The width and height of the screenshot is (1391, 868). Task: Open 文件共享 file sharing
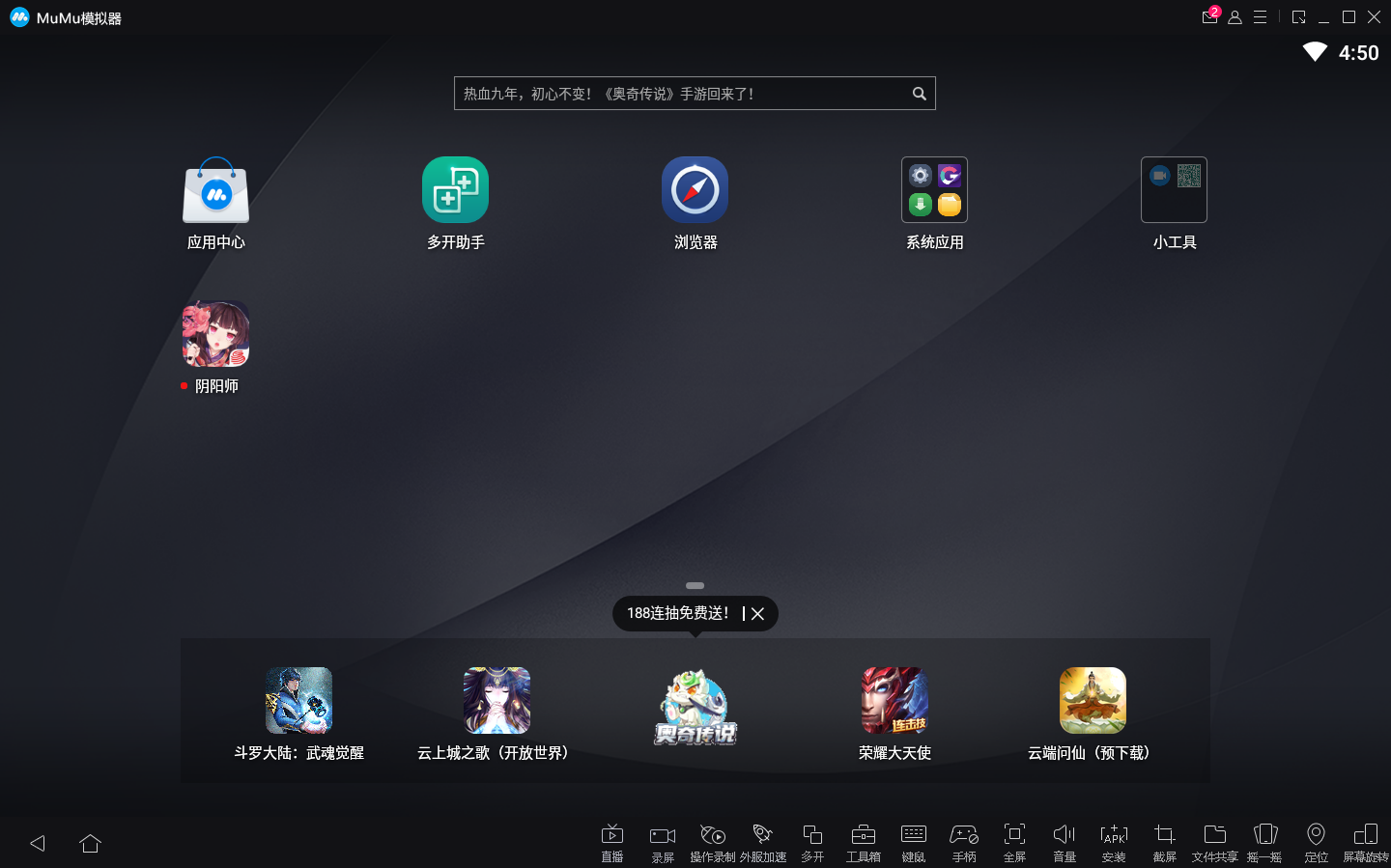pos(1215,843)
